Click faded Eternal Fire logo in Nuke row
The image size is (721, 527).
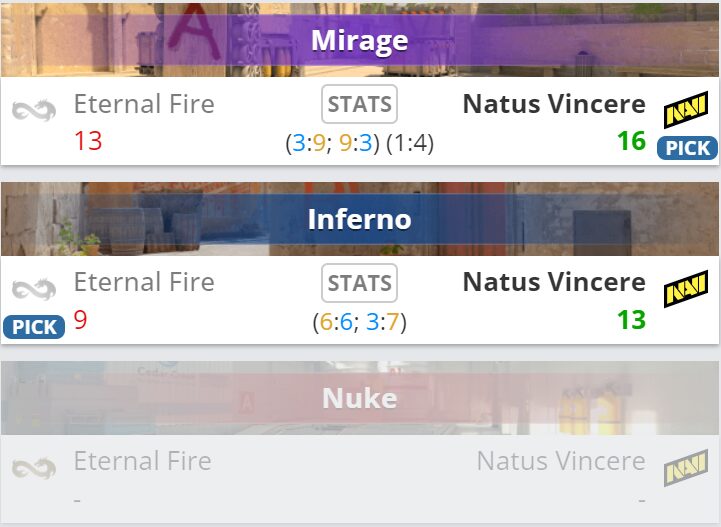click(34, 467)
